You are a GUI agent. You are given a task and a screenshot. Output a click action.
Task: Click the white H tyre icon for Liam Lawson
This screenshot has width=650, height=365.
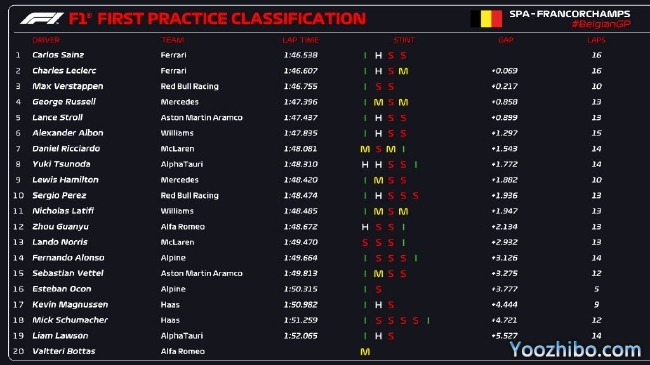[x=378, y=336]
